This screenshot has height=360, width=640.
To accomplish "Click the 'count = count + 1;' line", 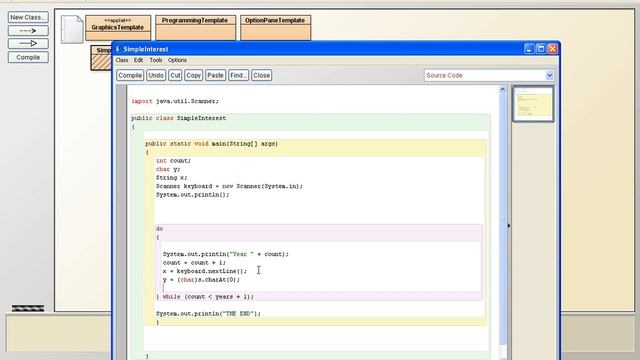I will tap(194, 262).
